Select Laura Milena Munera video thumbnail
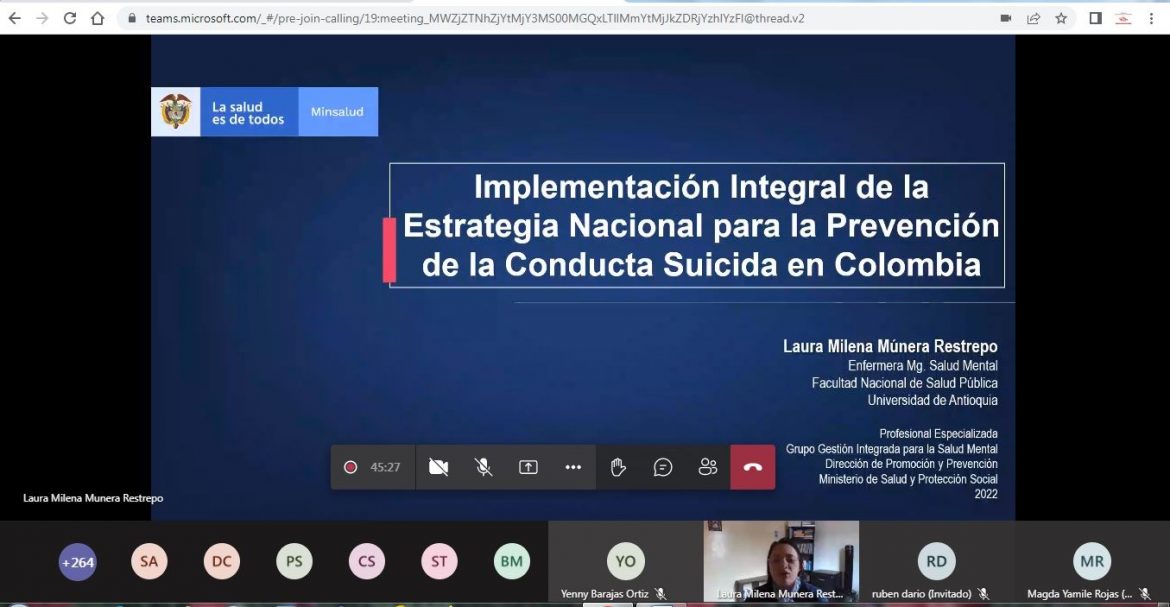Image resolution: width=1170 pixels, height=607 pixels. point(781,560)
